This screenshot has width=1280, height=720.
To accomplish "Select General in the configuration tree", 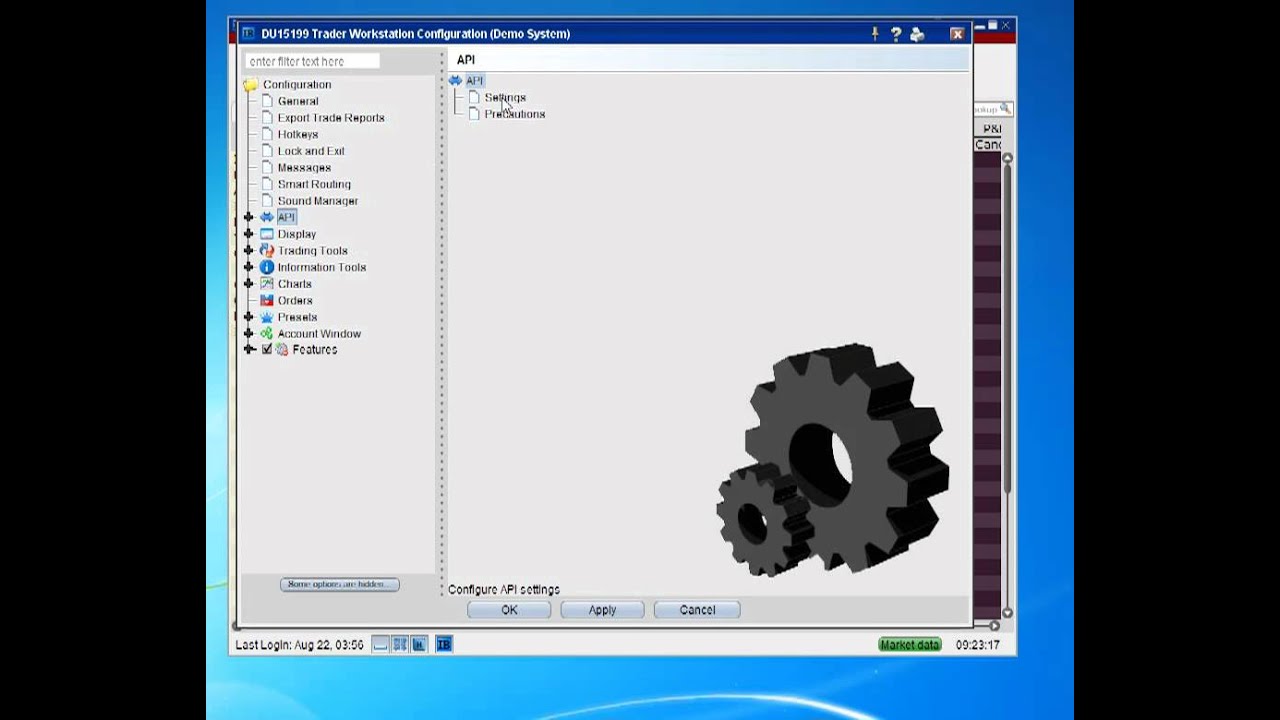I will point(298,101).
